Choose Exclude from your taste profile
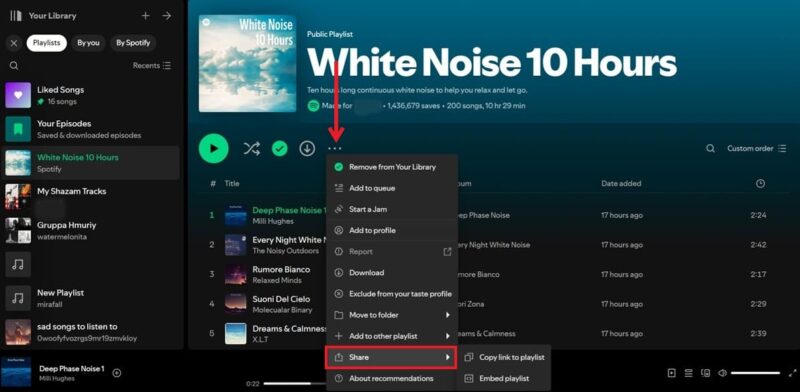Viewport: 800px width, 392px height. point(392,294)
